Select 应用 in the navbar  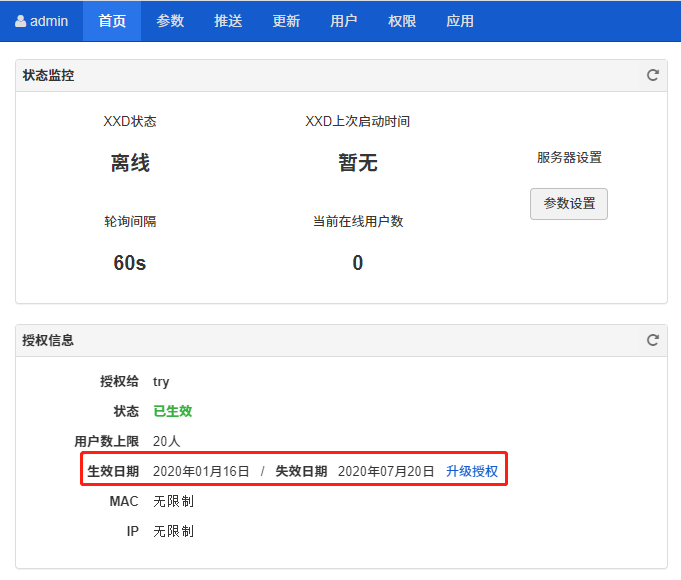(x=460, y=21)
